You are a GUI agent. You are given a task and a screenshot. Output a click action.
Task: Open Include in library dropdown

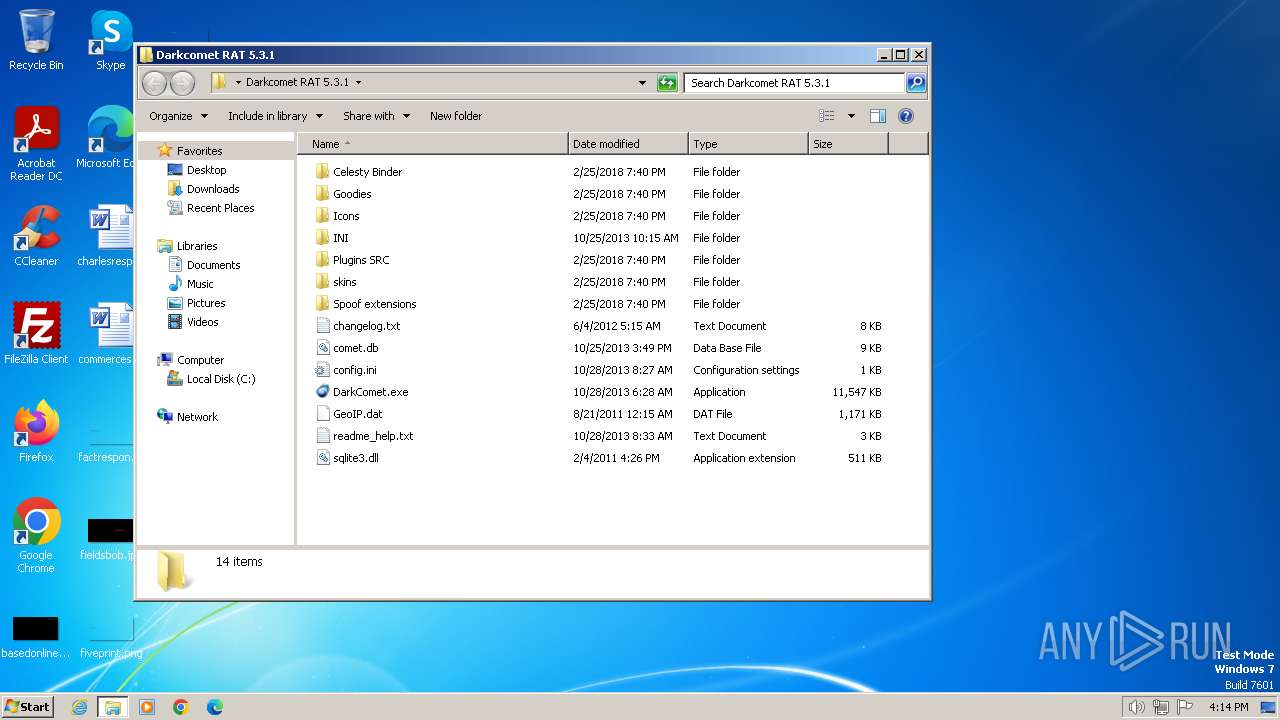pyautogui.click(x=275, y=116)
